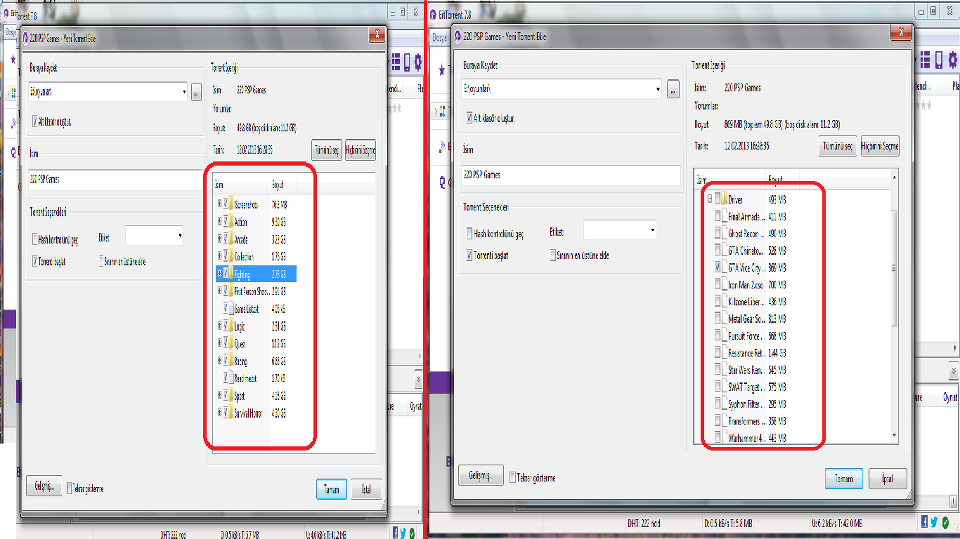Collapse the Driver folder in right dialog
Screen dimensions: 960x539
[710, 199]
